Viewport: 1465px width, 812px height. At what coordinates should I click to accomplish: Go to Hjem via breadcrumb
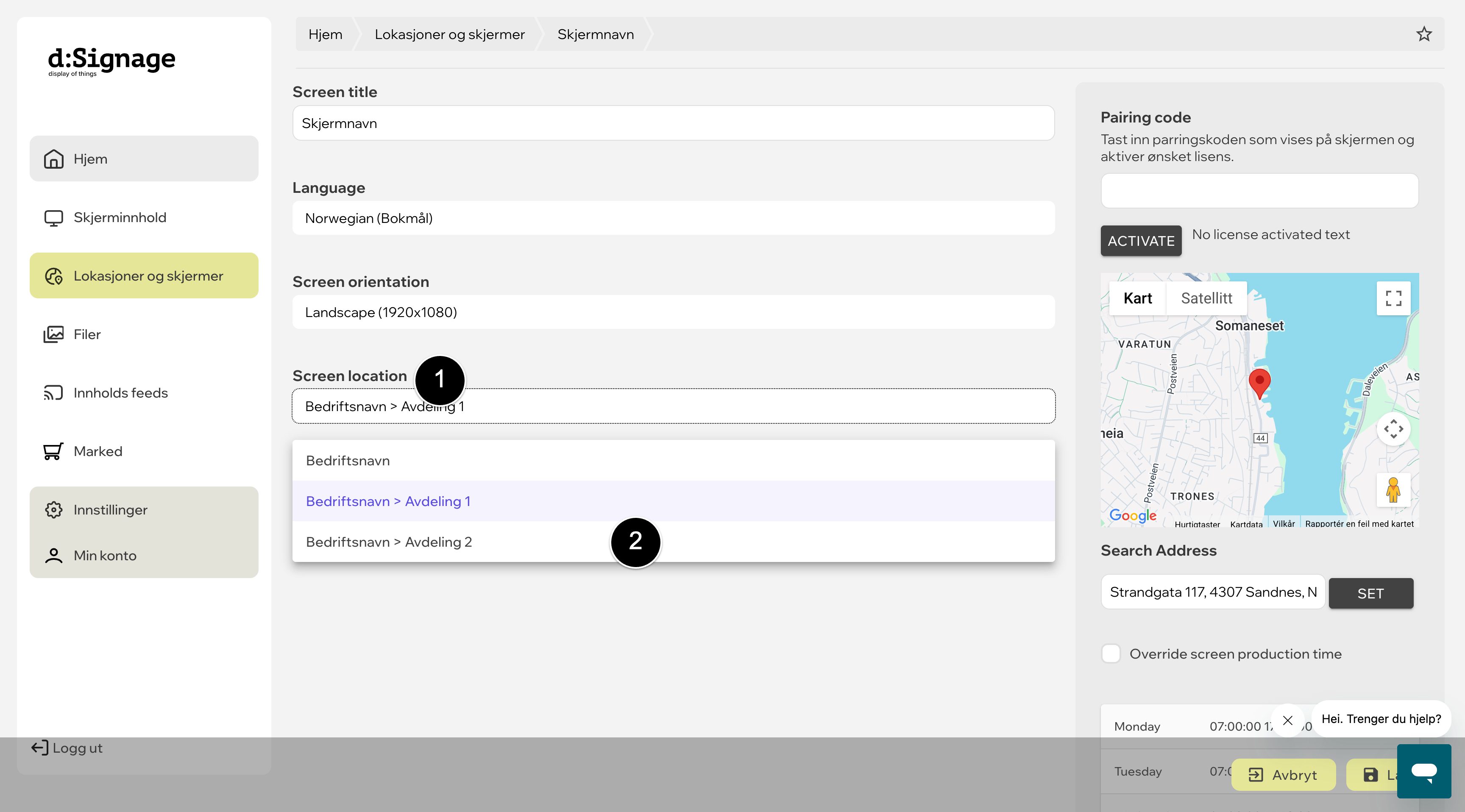pyautogui.click(x=325, y=34)
